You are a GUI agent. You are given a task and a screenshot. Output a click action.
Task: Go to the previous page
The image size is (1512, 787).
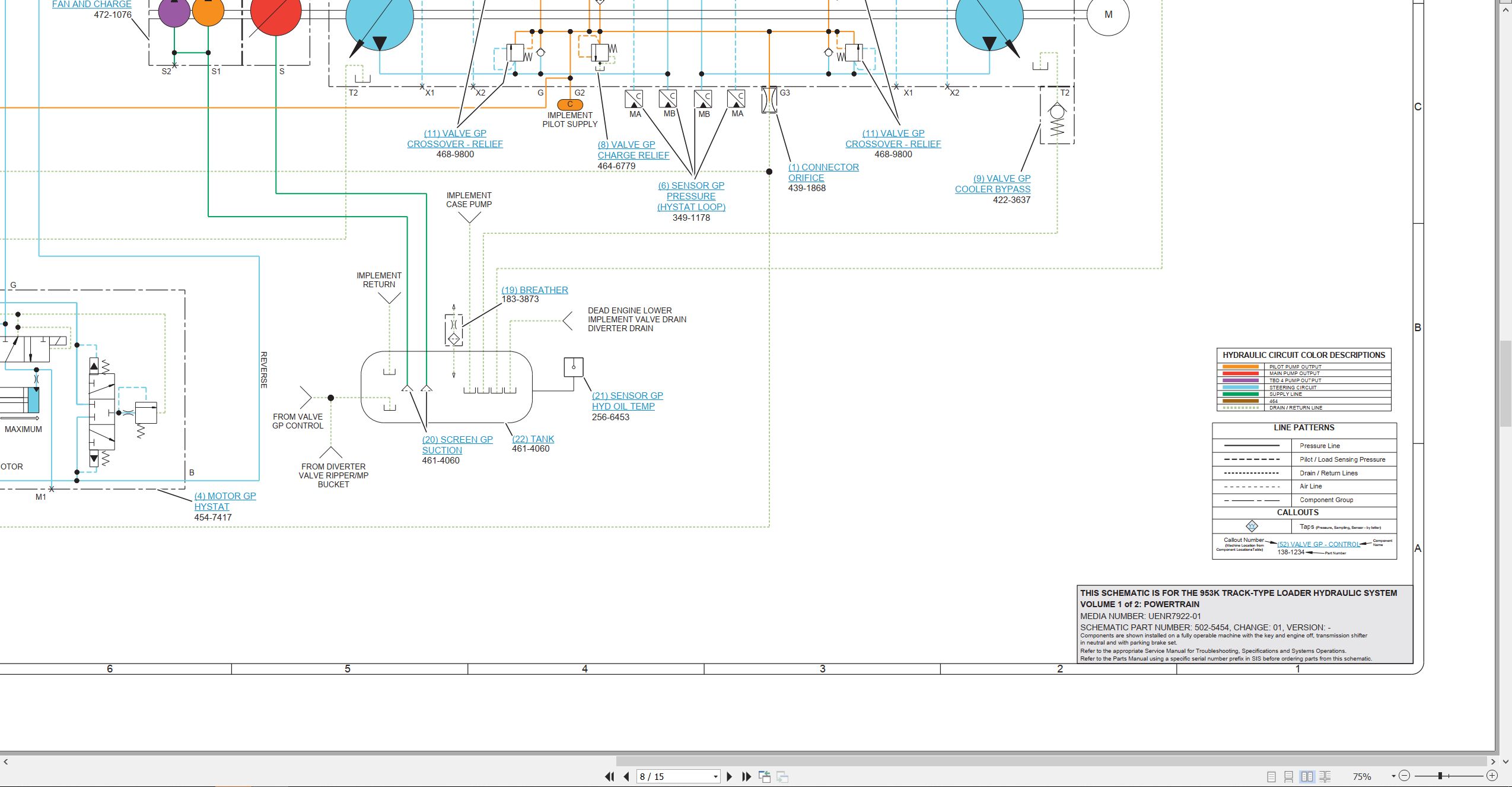pos(626,776)
